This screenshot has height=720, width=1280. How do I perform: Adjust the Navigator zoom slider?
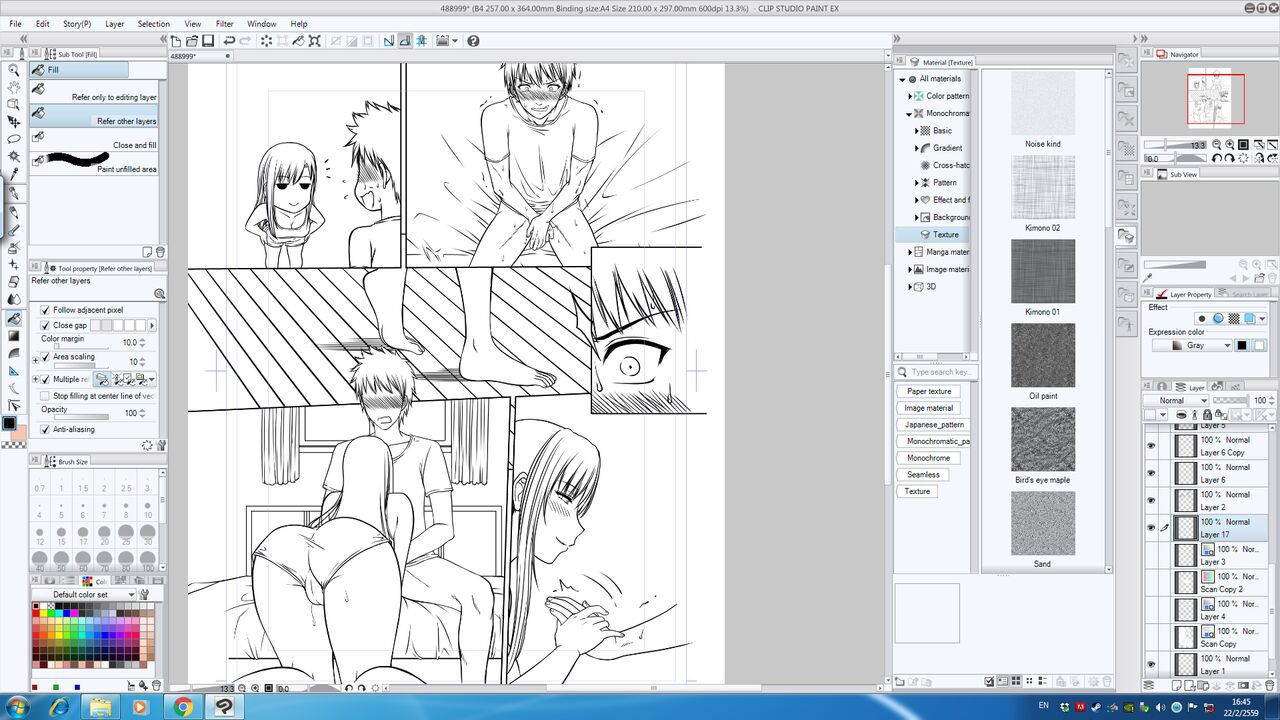[1175, 144]
